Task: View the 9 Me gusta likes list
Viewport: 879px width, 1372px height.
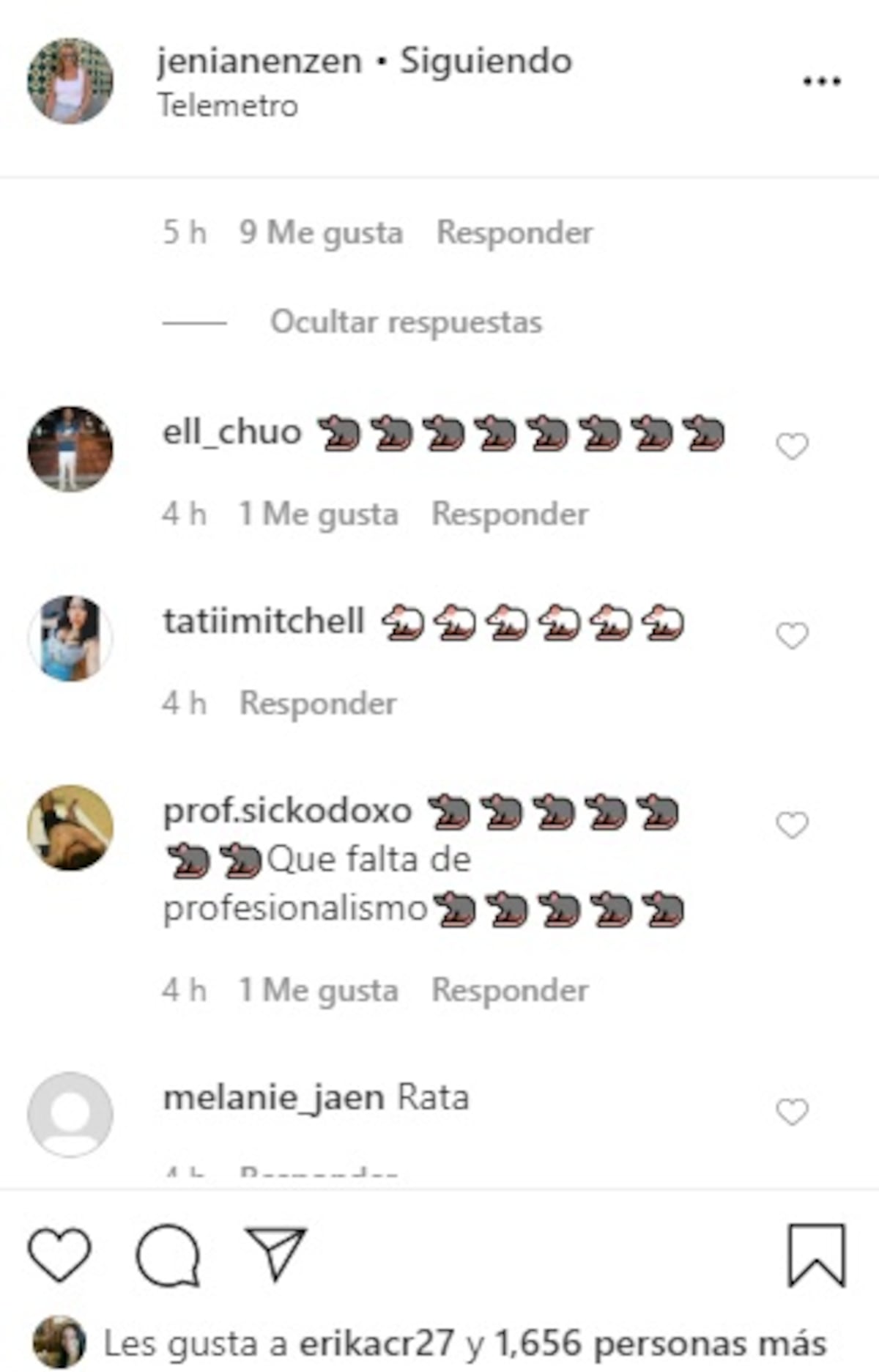Action: (x=321, y=233)
